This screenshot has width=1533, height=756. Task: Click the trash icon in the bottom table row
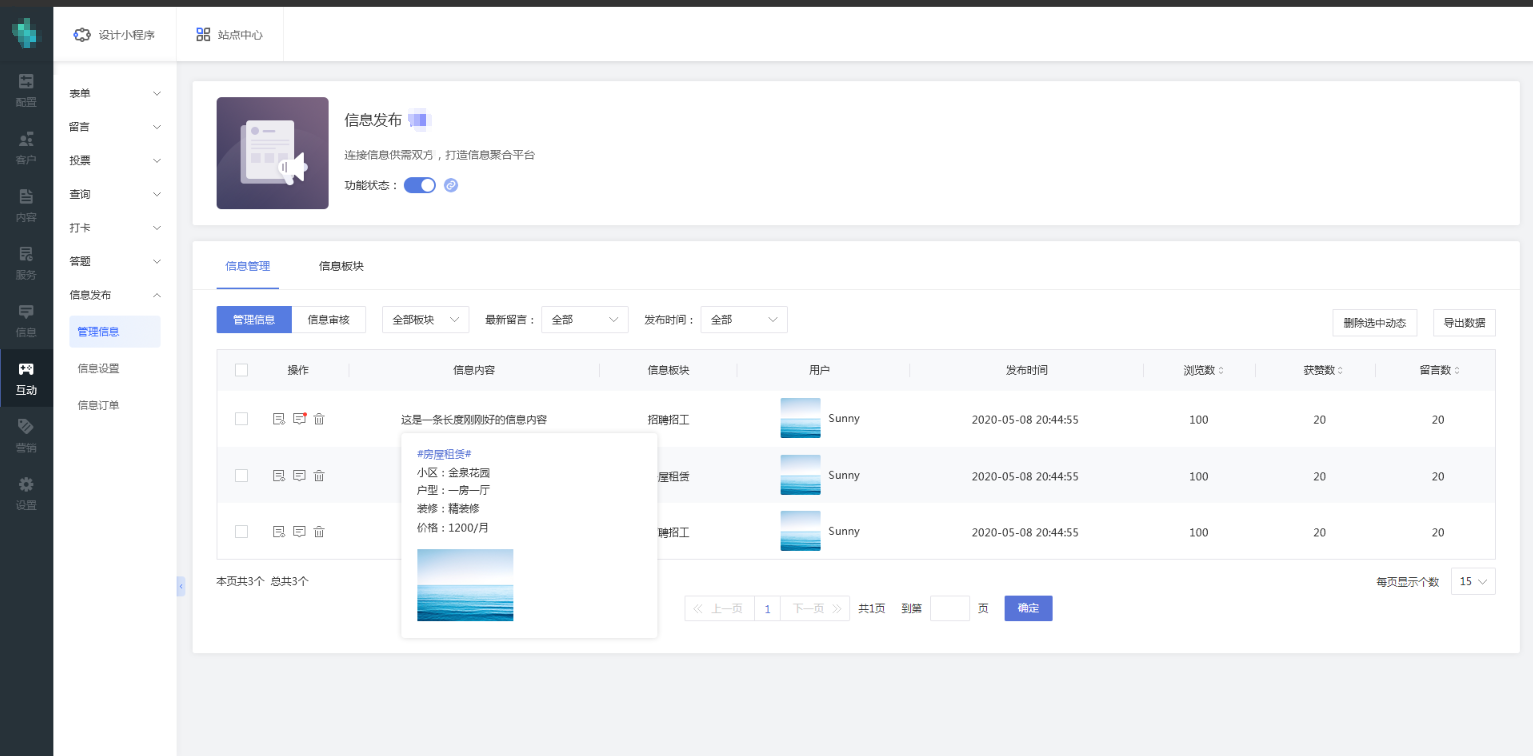[319, 532]
